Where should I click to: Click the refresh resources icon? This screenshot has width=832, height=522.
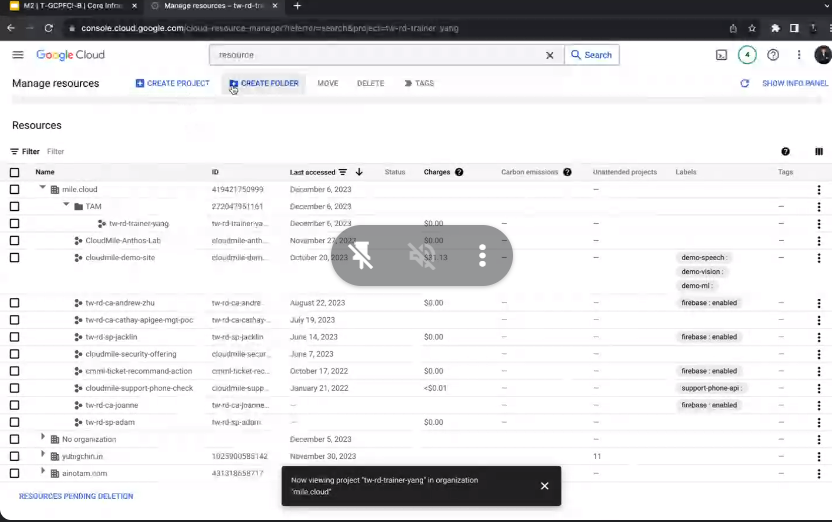(x=744, y=83)
